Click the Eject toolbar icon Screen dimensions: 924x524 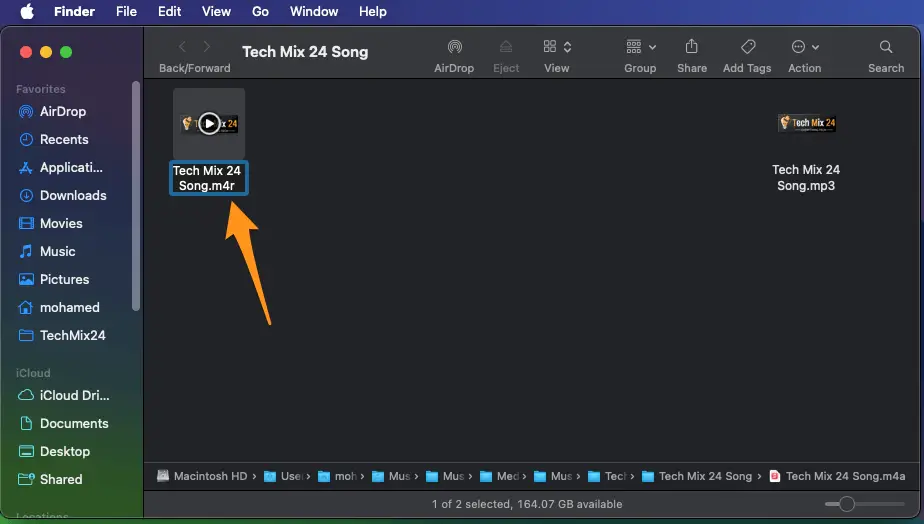coord(506,47)
